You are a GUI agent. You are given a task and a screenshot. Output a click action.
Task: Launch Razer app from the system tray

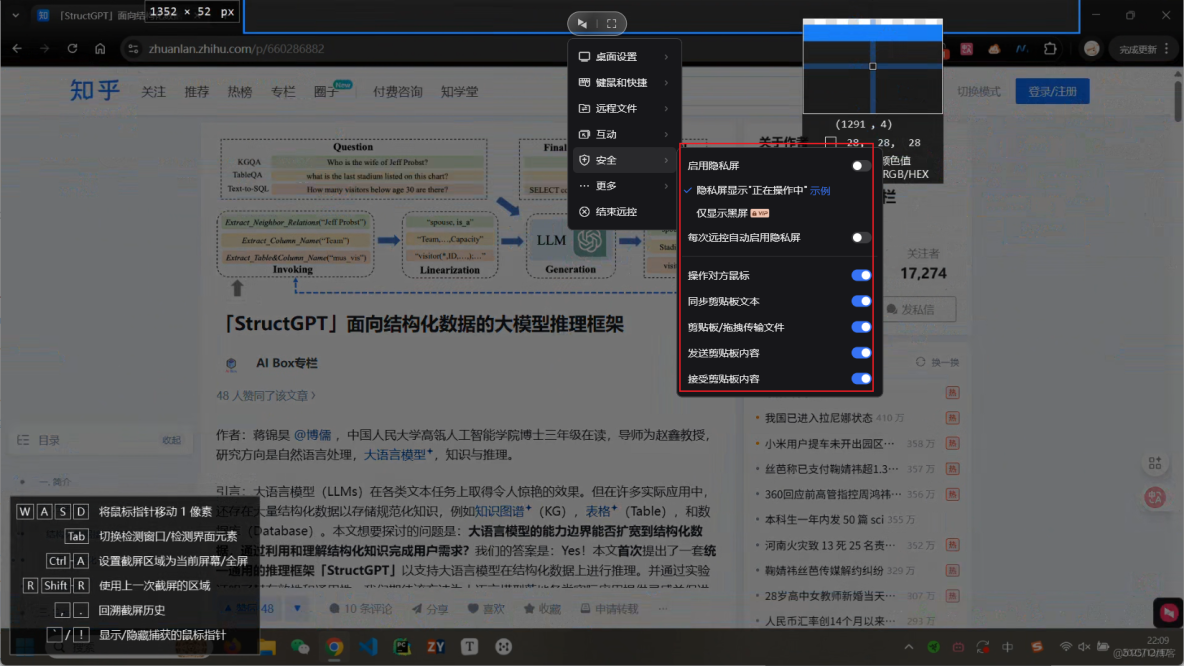934,646
